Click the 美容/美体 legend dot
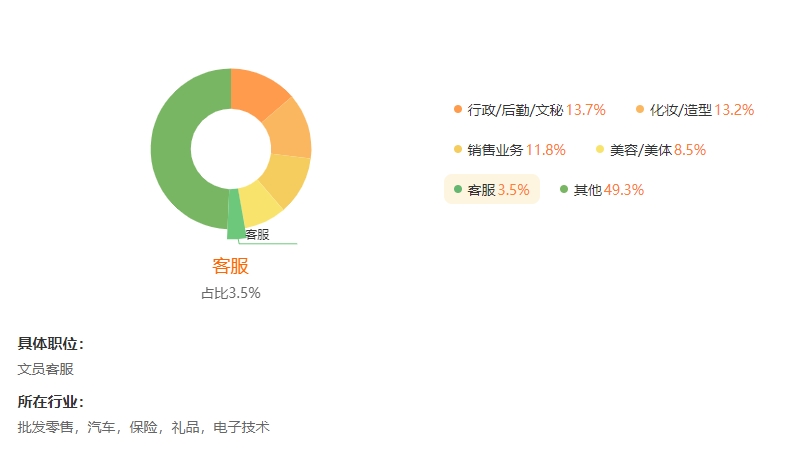The height and width of the screenshot is (453, 789). click(600, 149)
